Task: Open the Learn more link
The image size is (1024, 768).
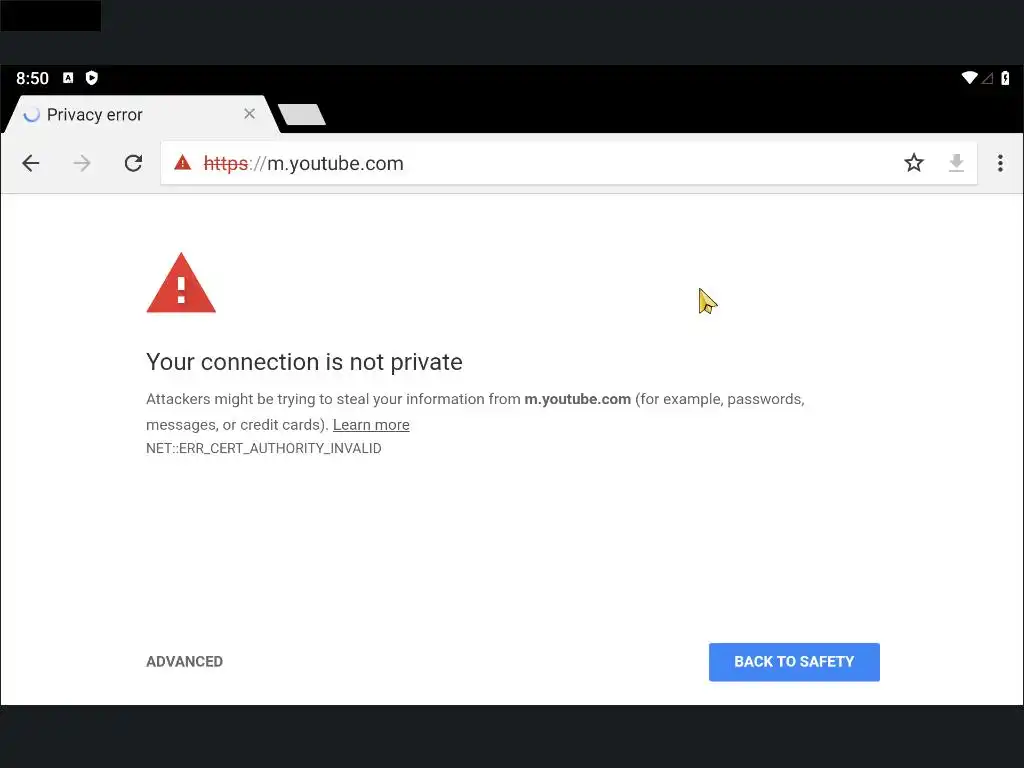Action: [371, 425]
